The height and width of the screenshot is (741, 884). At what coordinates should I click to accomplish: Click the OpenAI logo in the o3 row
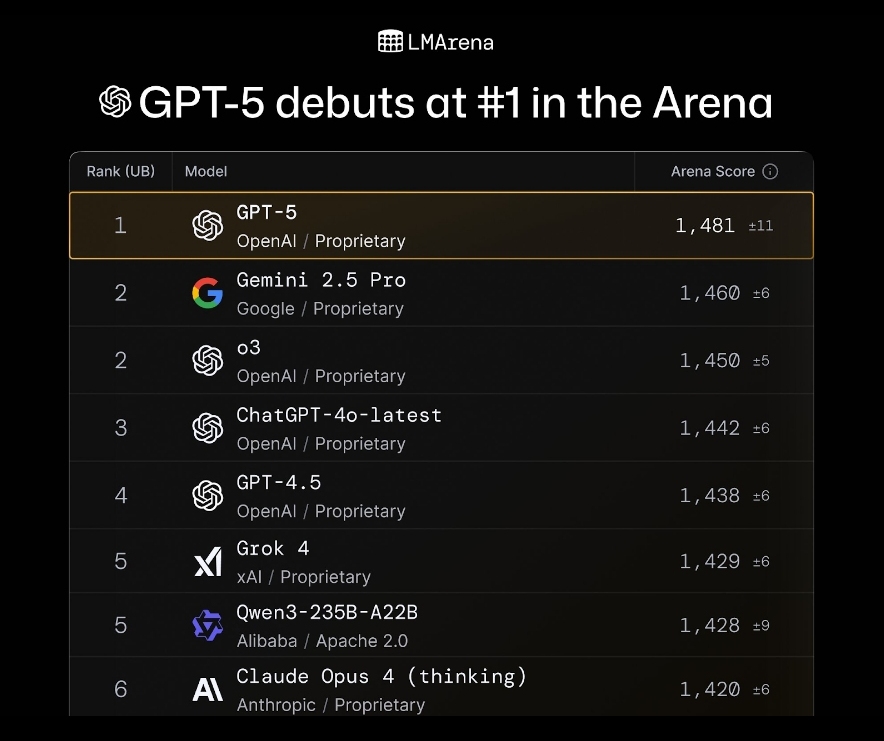point(207,360)
